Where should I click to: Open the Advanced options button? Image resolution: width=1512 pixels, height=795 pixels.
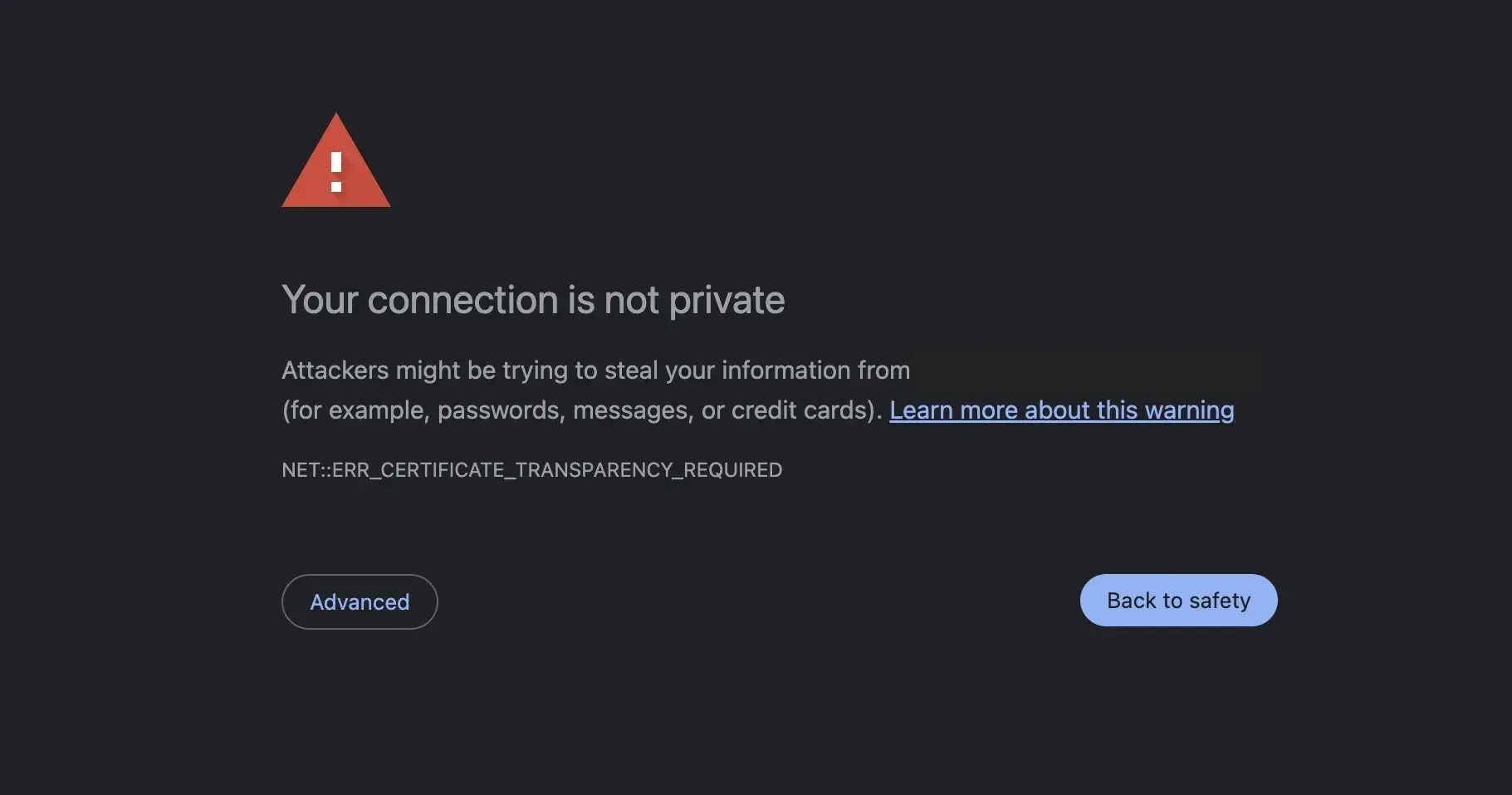click(x=360, y=601)
